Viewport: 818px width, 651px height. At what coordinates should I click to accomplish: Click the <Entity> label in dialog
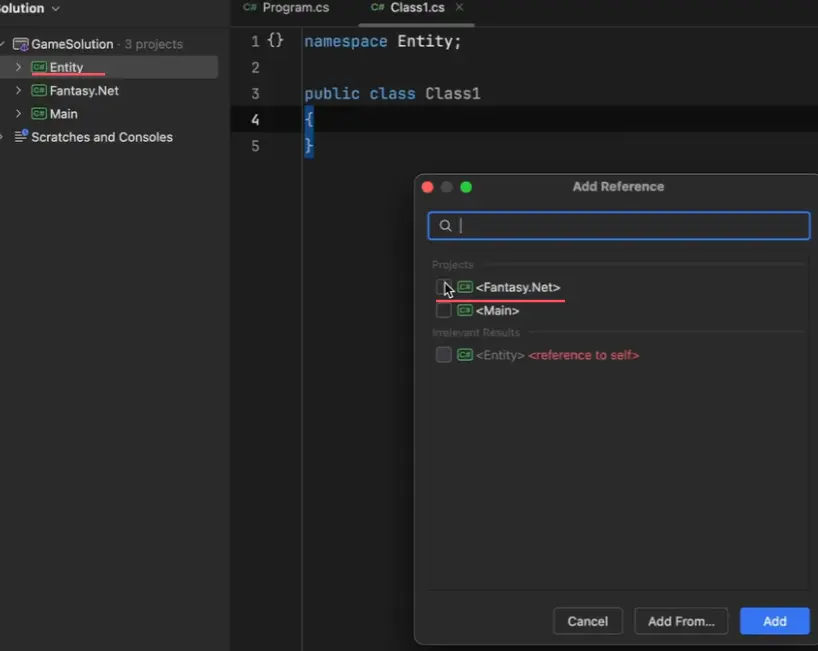click(x=500, y=355)
